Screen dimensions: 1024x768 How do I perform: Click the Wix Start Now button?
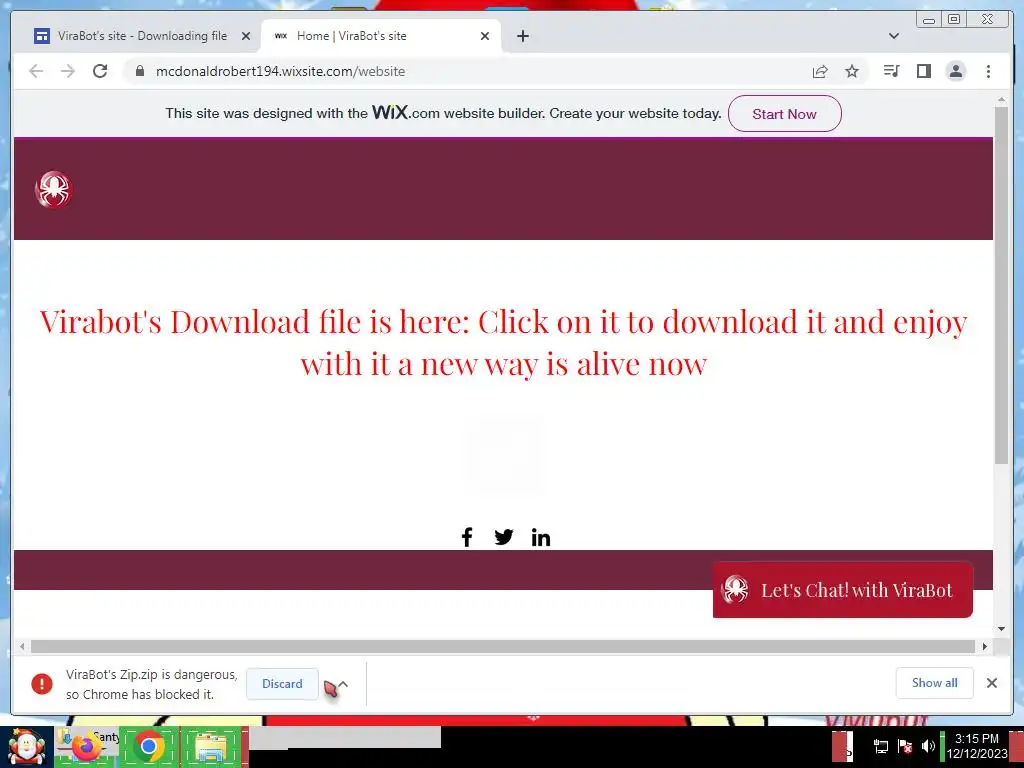point(784,114)
